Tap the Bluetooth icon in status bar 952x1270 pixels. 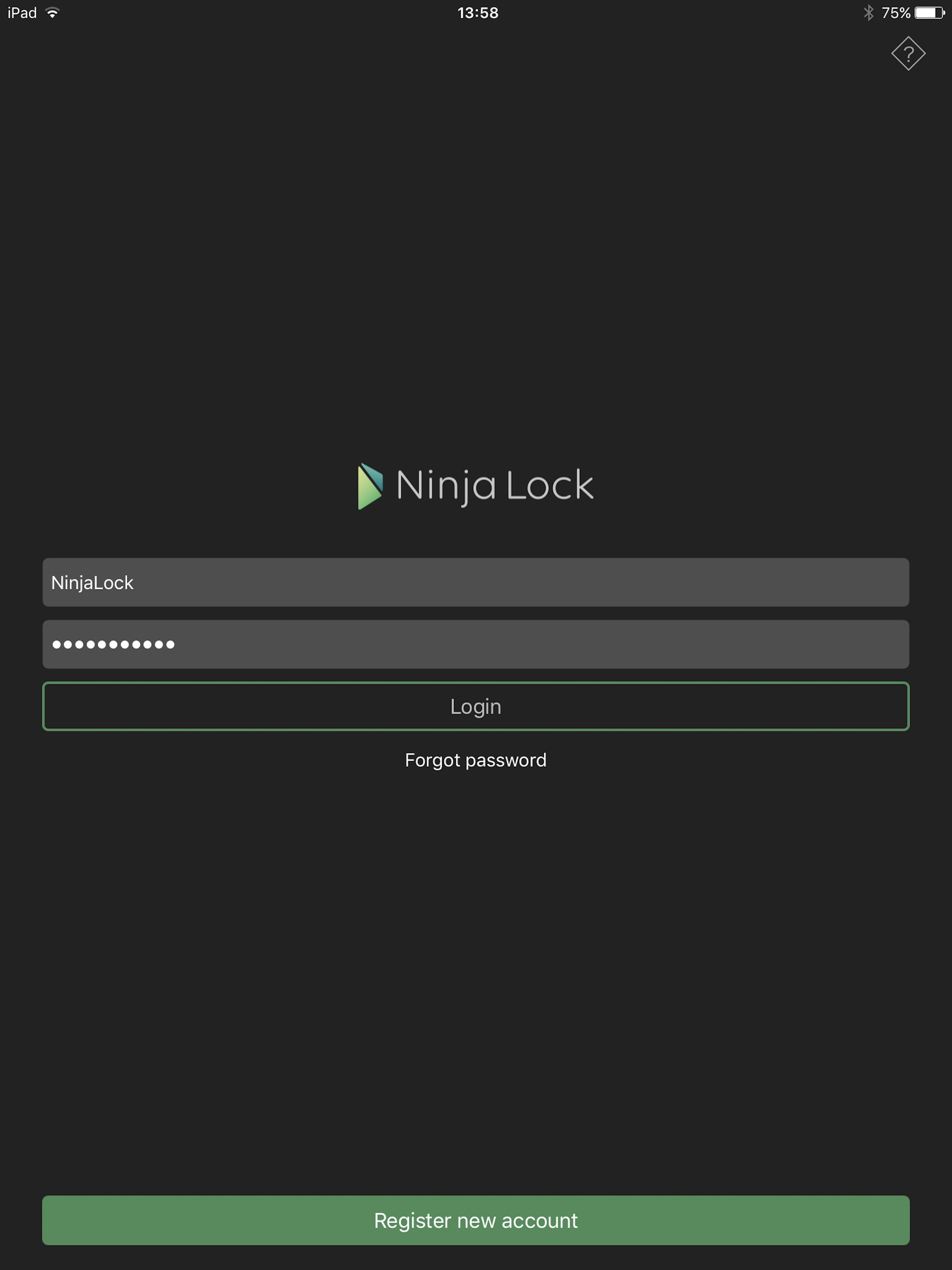(x=868, y=13)
